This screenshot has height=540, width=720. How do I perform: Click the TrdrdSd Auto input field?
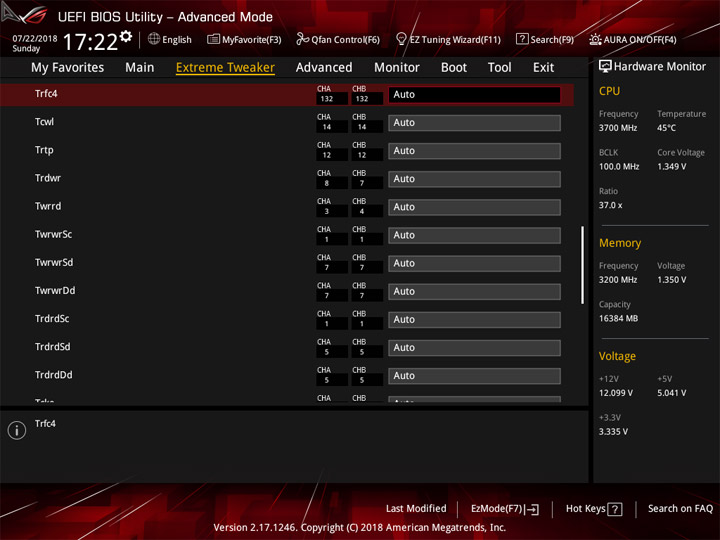click(x=474, y=348)
